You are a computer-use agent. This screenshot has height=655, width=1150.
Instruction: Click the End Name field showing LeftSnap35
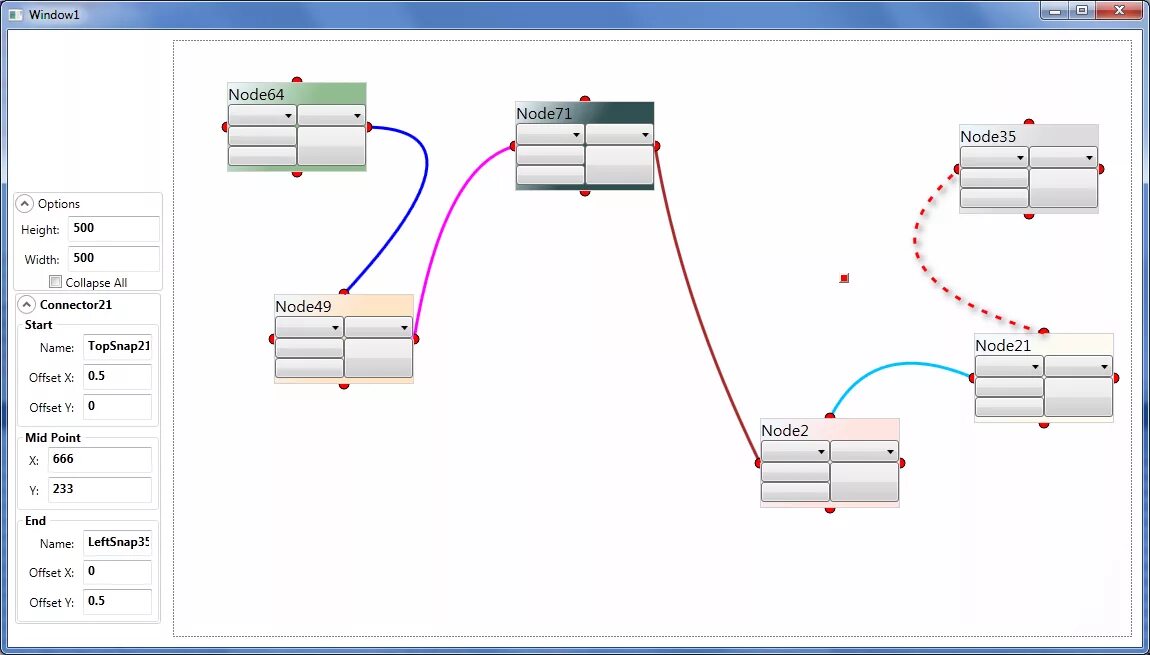[117, 544]
